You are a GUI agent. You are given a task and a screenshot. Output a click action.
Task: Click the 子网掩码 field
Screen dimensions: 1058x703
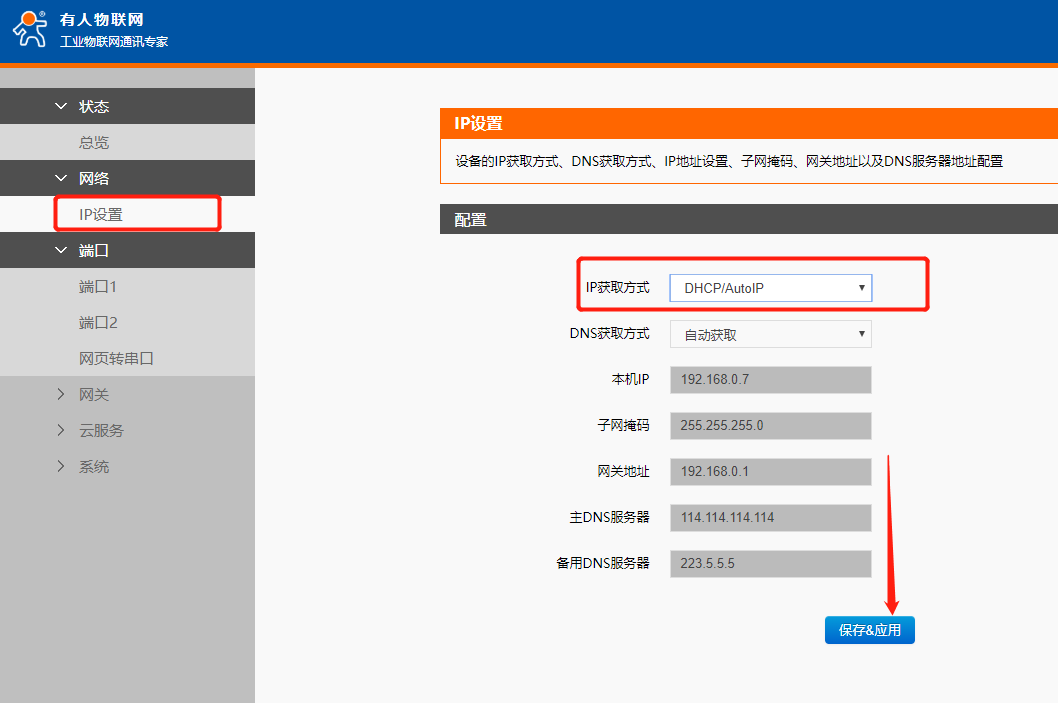770,425
